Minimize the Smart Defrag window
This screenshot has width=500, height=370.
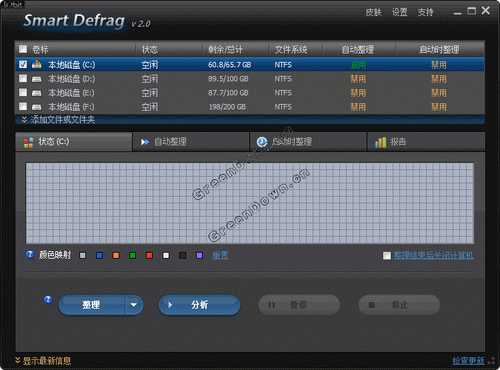pyautogui.click(x=458, y=13)
